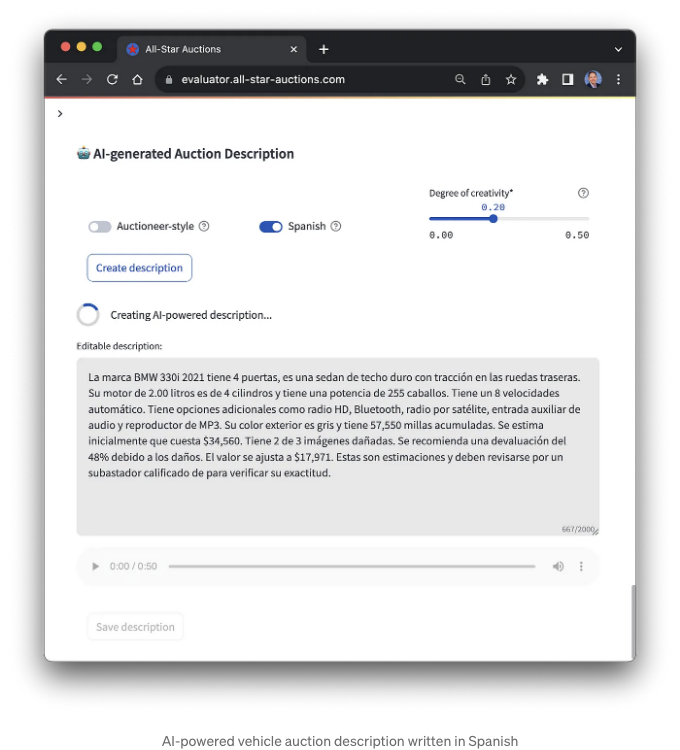Click the audio progress track
Screen dimensions: 680x750
click(352, 566)
